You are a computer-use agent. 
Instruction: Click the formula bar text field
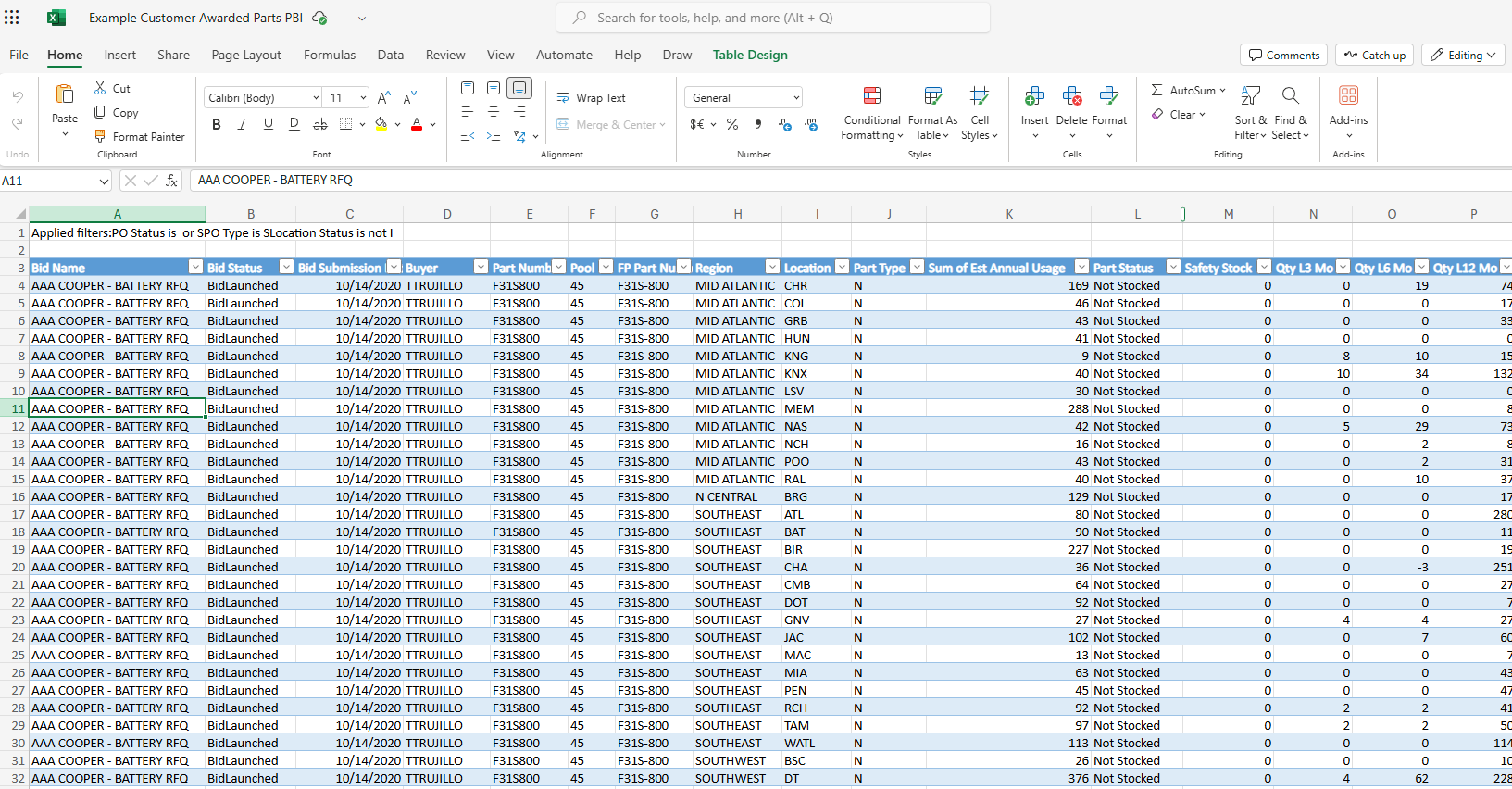pyautogui.click(x=850, y=181)
